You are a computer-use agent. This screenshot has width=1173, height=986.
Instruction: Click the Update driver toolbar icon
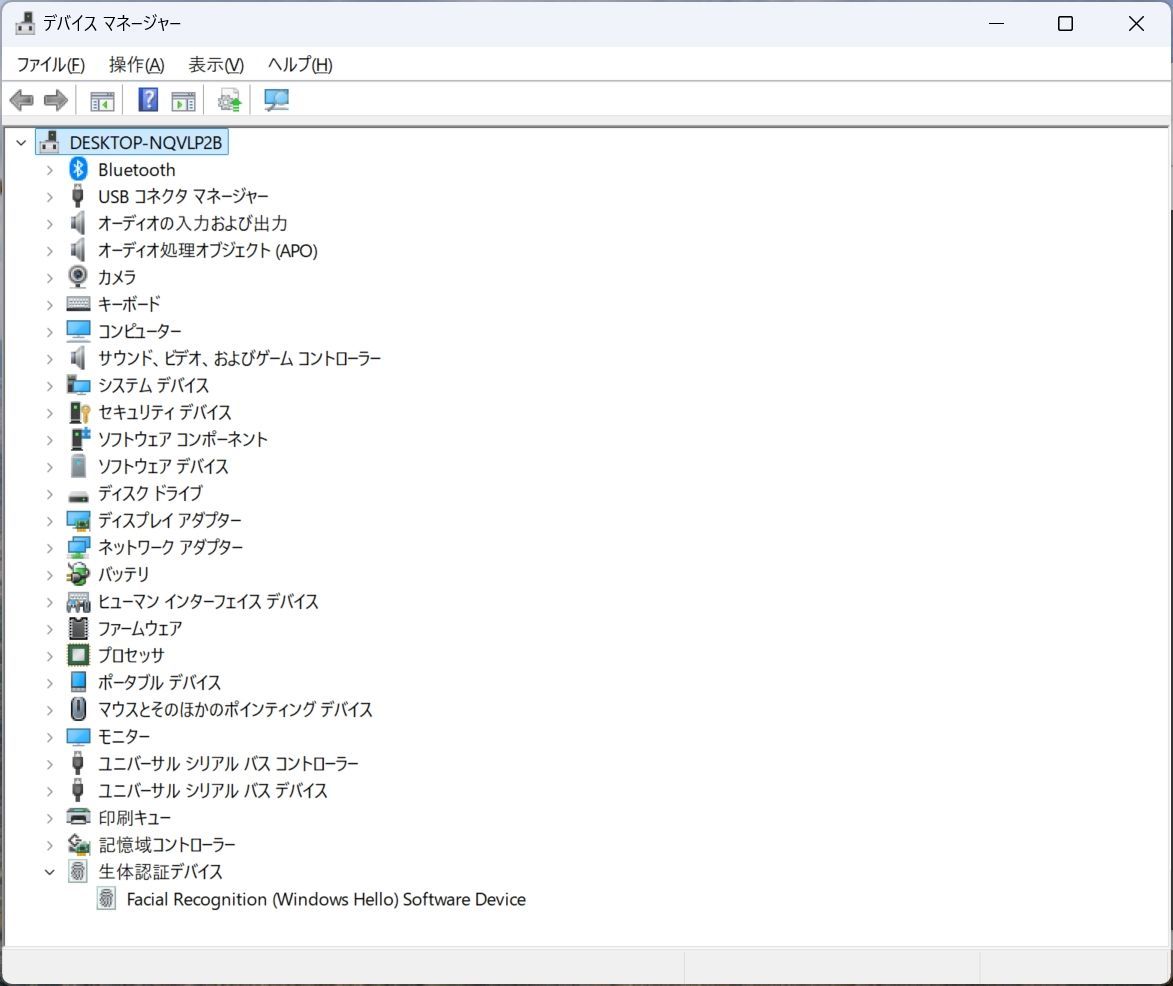point(228,99)
